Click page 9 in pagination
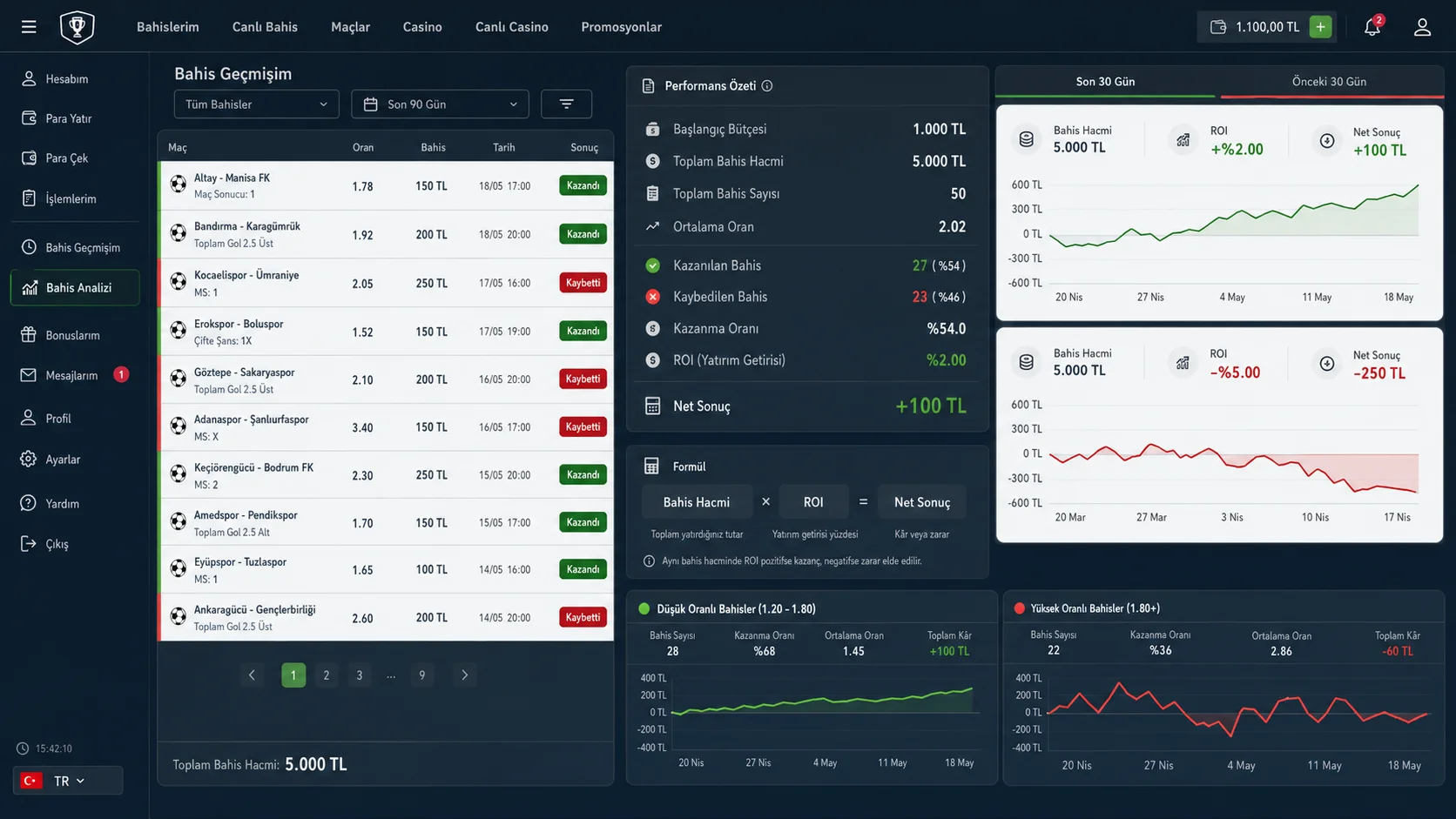The width and height of the screenshot is (1456, 819). 422,675
